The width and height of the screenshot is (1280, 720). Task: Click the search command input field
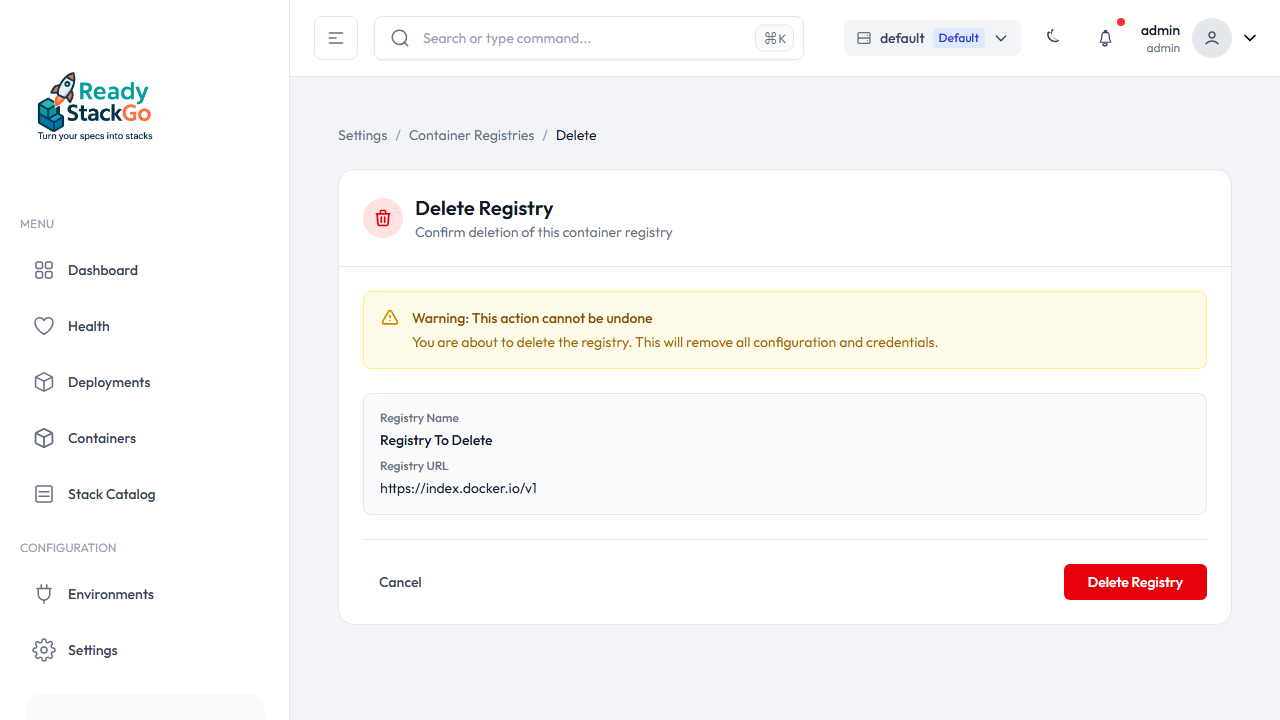580,38
